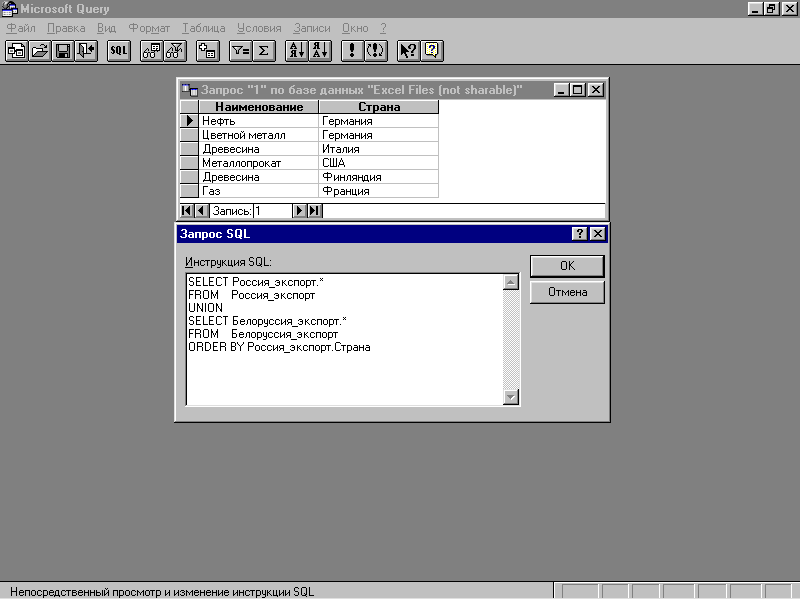The height and width of the screenshot is (600, 800).
Task: Click the UNION line in the SQL text
Action: click(x=206, y=308)
